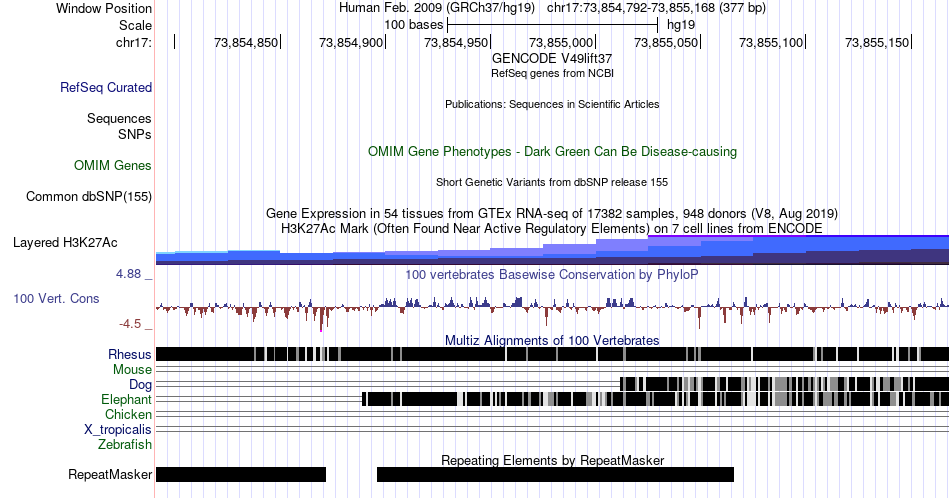Click the 73,854,900 ruler position
The height and width of the screenshot is (498, 950).
pos(351,42)
